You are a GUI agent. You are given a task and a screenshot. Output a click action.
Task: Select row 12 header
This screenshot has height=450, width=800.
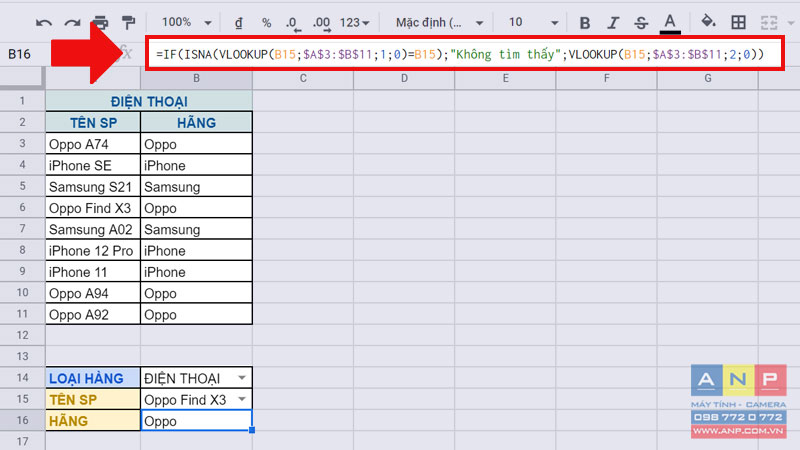(x=22, y=335)
